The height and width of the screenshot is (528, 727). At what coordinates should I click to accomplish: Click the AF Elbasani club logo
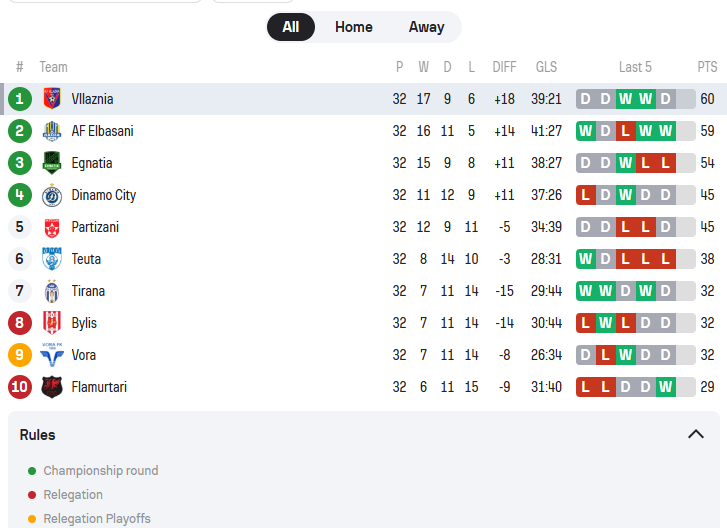pyautogui.click(x=52, y=131)
